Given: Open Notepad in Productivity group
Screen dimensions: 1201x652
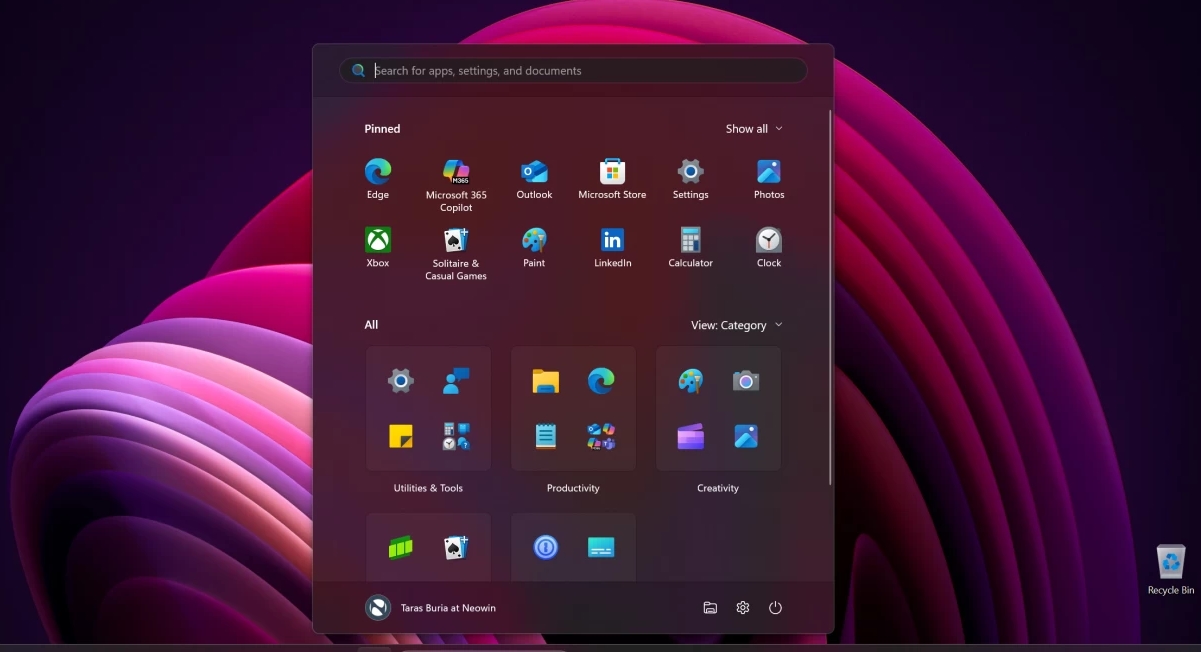Looking at the screenshot, I should (x=545, y=436).
